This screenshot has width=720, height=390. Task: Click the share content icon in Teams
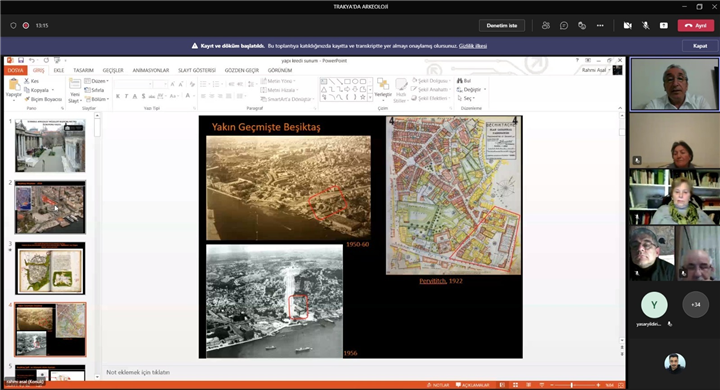[x=664, y=26]
